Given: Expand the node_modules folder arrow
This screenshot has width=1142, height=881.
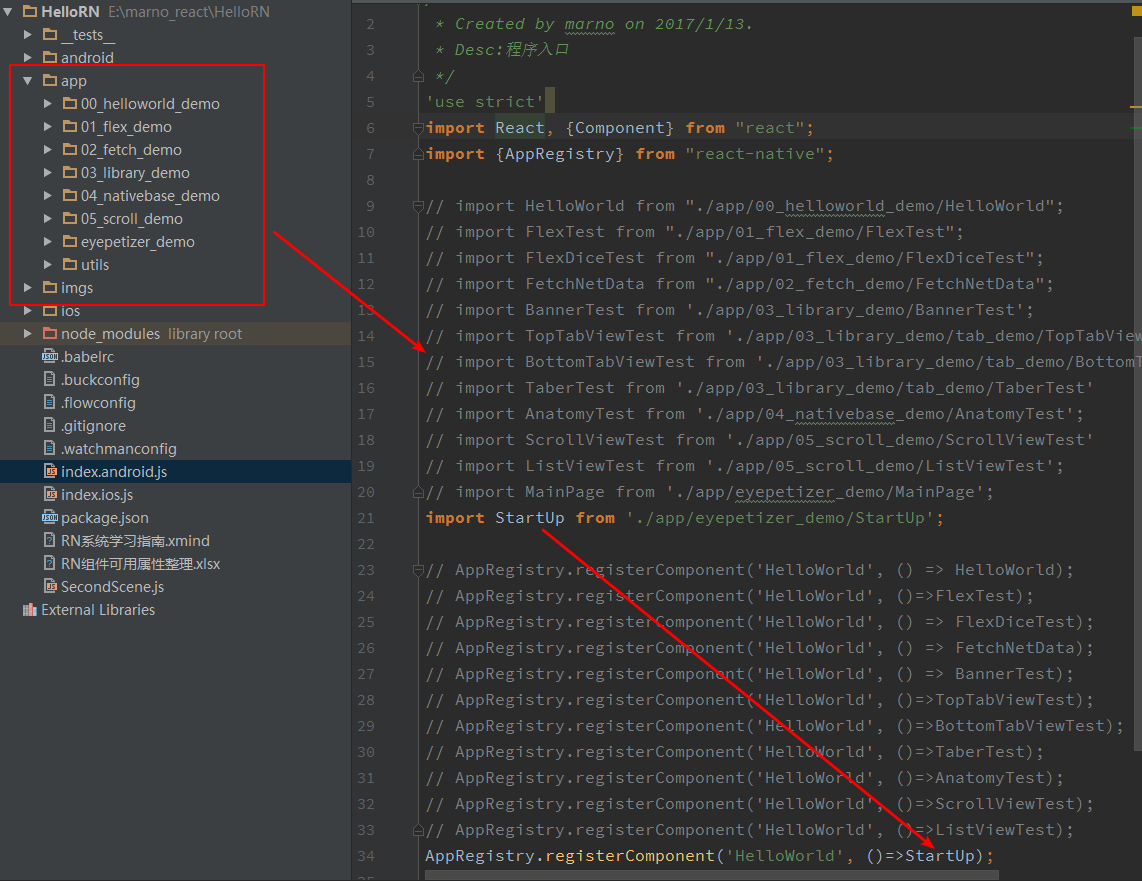Looking at the screenshot, I should [28, 333].
